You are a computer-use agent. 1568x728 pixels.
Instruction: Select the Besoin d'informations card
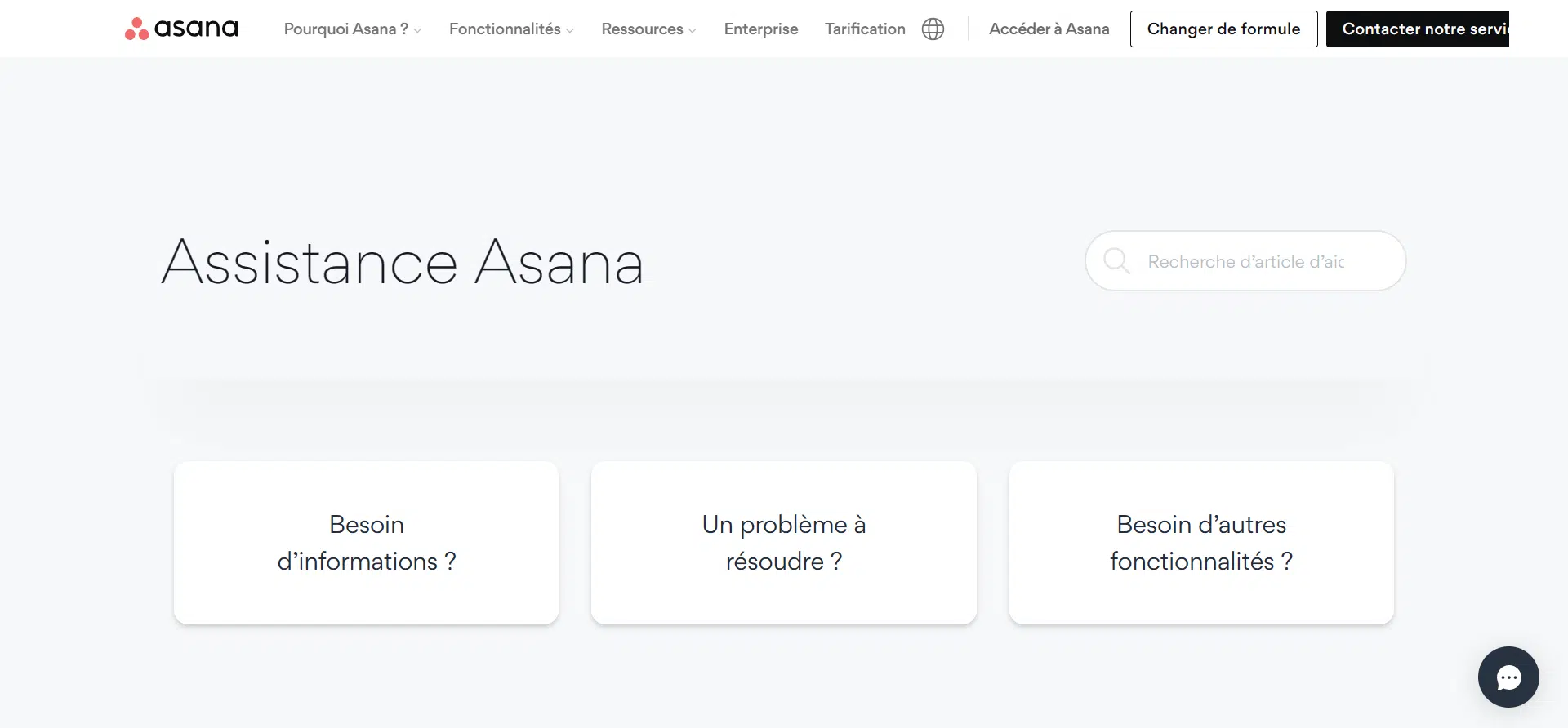tap(366, 543)
